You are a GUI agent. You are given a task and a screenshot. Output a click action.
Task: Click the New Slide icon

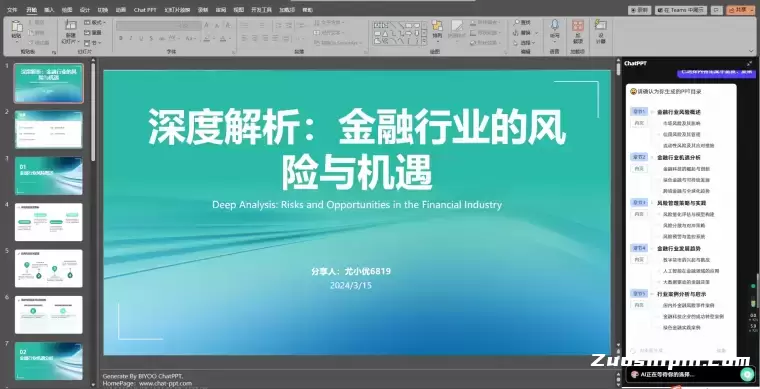coord(71,26)
